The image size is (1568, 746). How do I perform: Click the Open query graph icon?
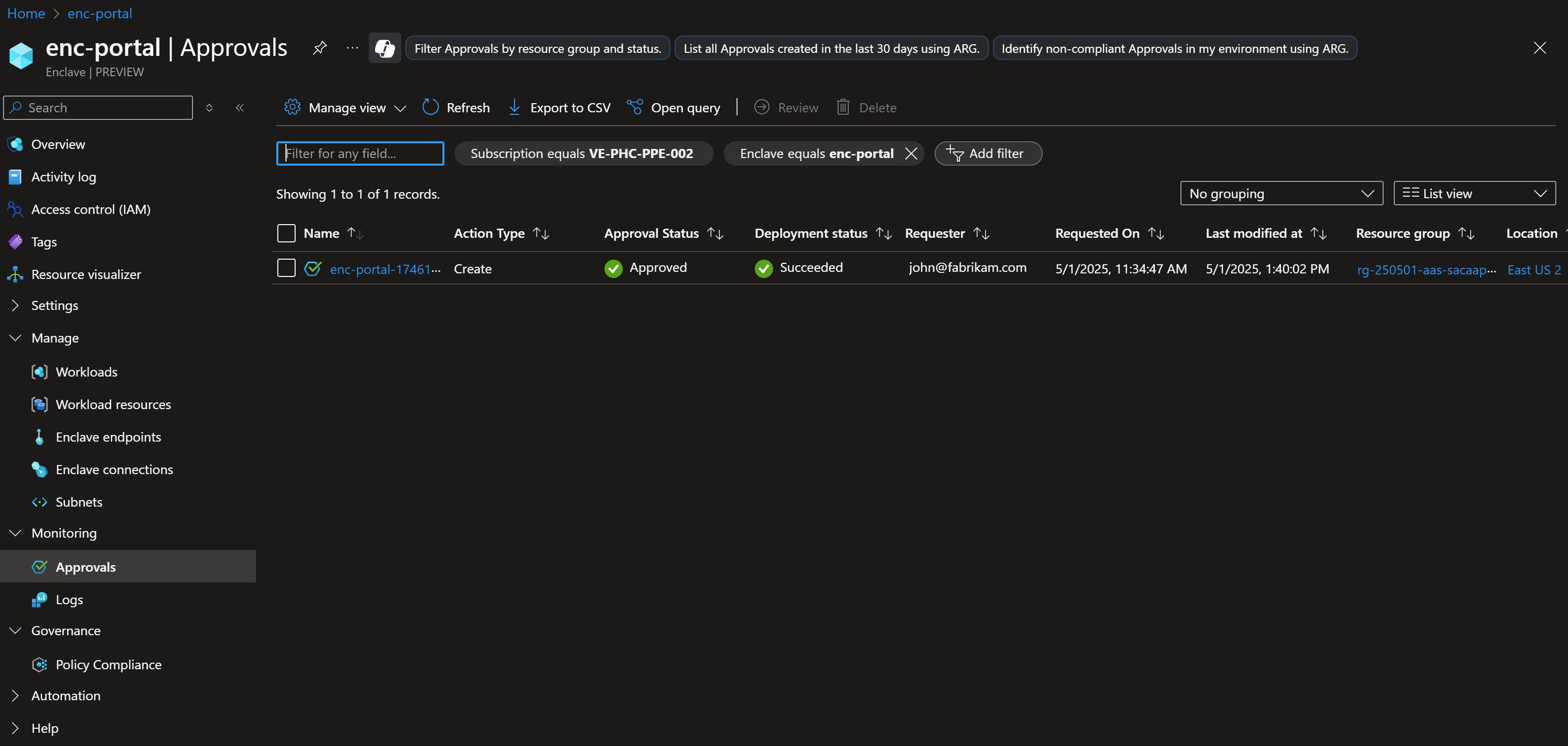click(x=635, y=107)
